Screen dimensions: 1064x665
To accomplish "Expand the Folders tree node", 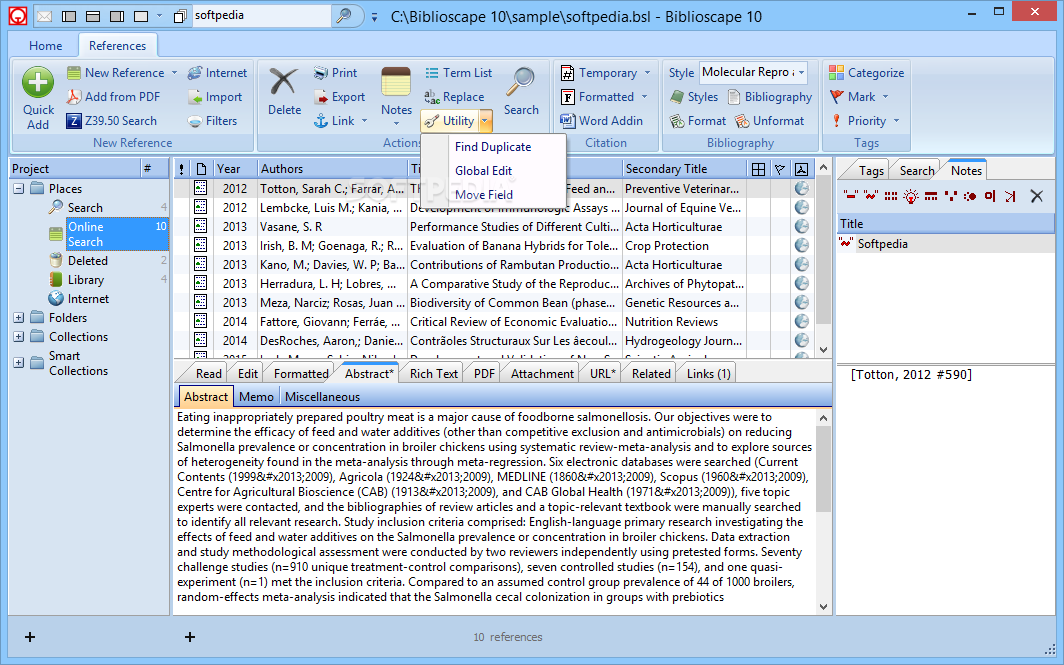I will 18,318.
